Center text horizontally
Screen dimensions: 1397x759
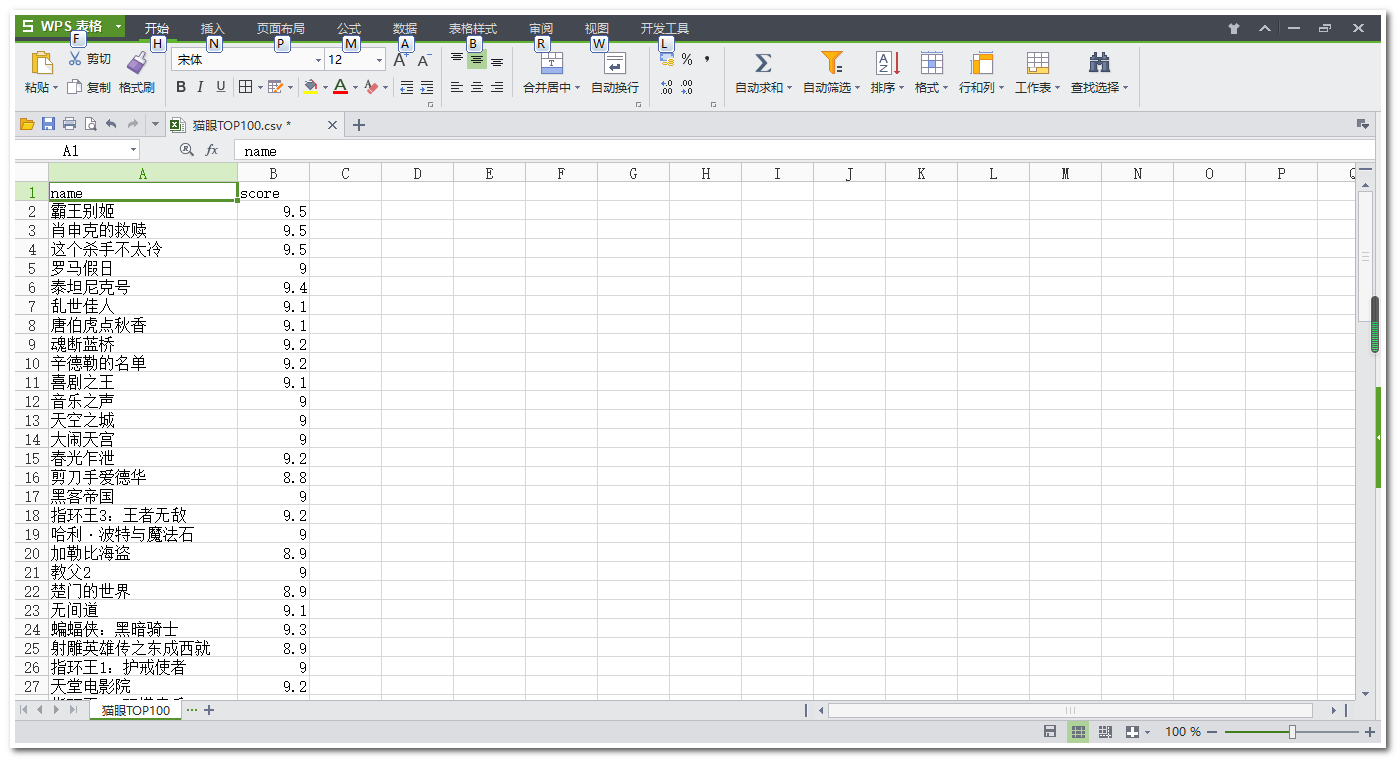tap(477, 88)
